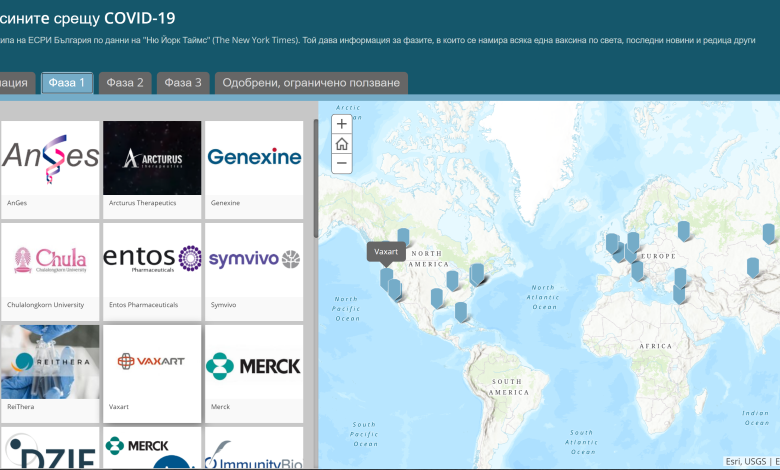
Task: Open the AnGes vaccine card
Action: (x=50, y=170)
